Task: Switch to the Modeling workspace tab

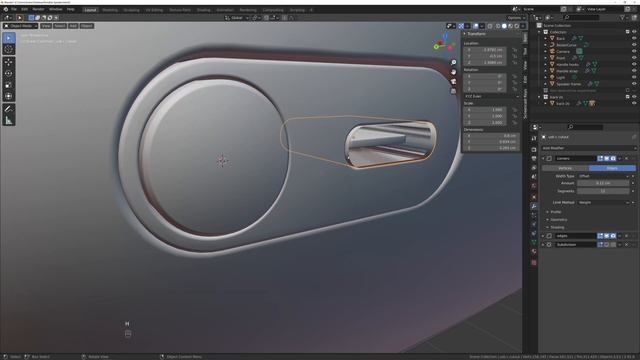Action: (x=110, y=10)
